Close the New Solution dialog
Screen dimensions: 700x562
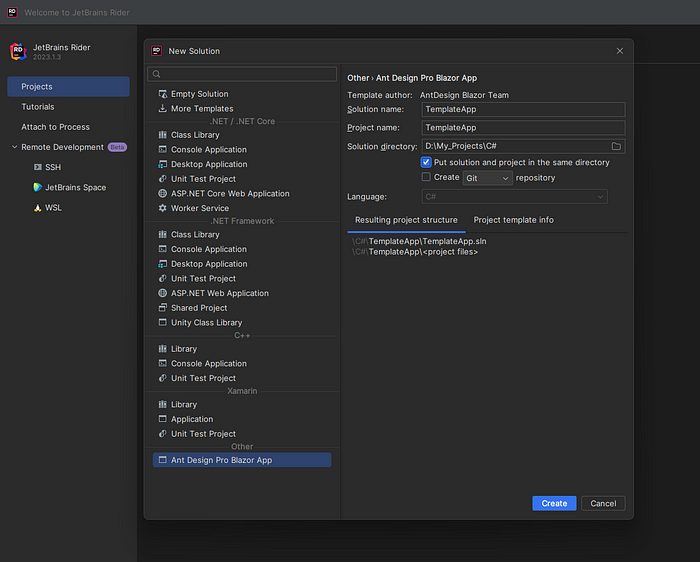620,51
